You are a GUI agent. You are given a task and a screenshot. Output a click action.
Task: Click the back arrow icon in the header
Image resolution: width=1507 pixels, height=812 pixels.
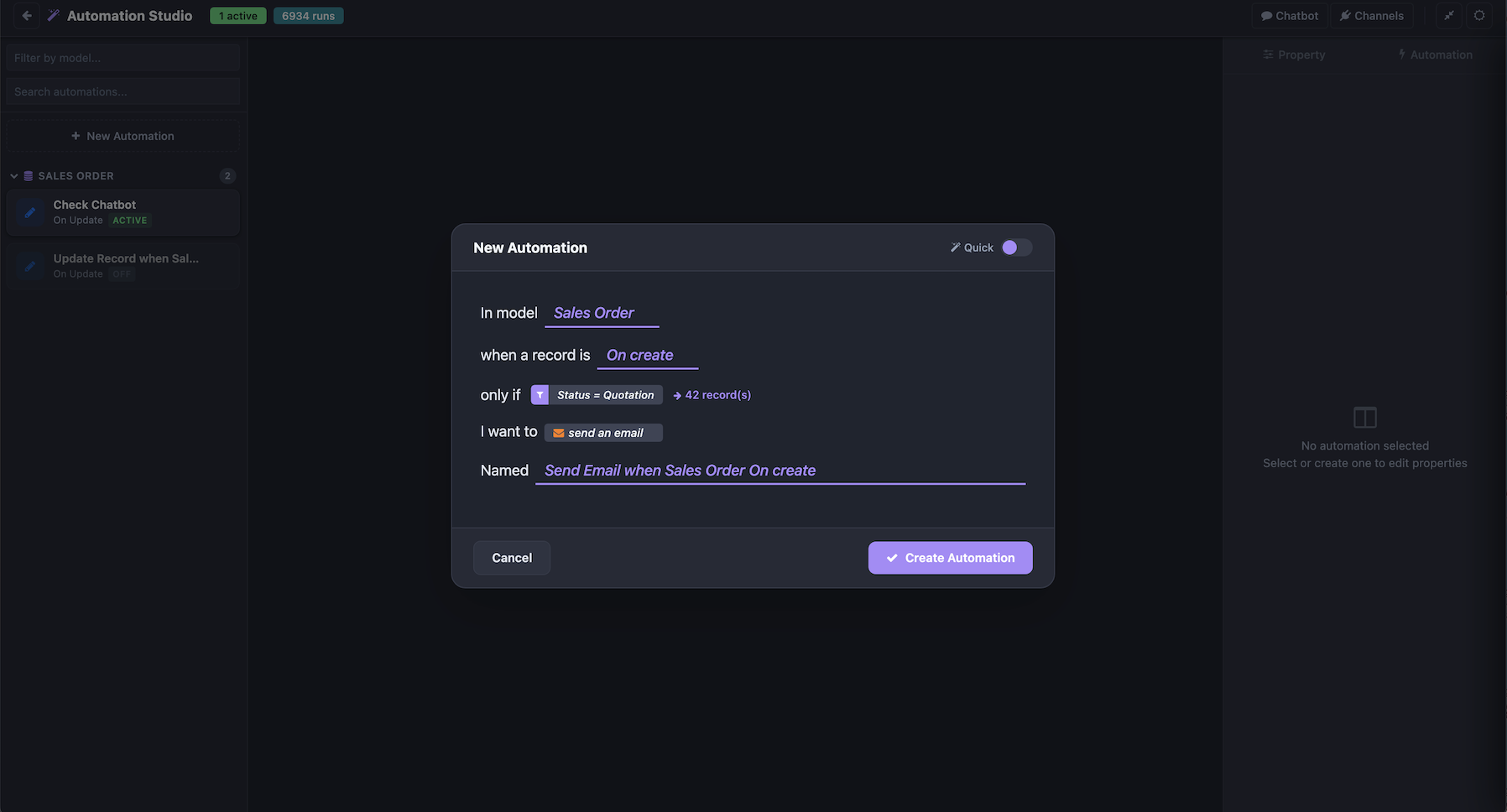pyautogui.click(x=25, y=14)
